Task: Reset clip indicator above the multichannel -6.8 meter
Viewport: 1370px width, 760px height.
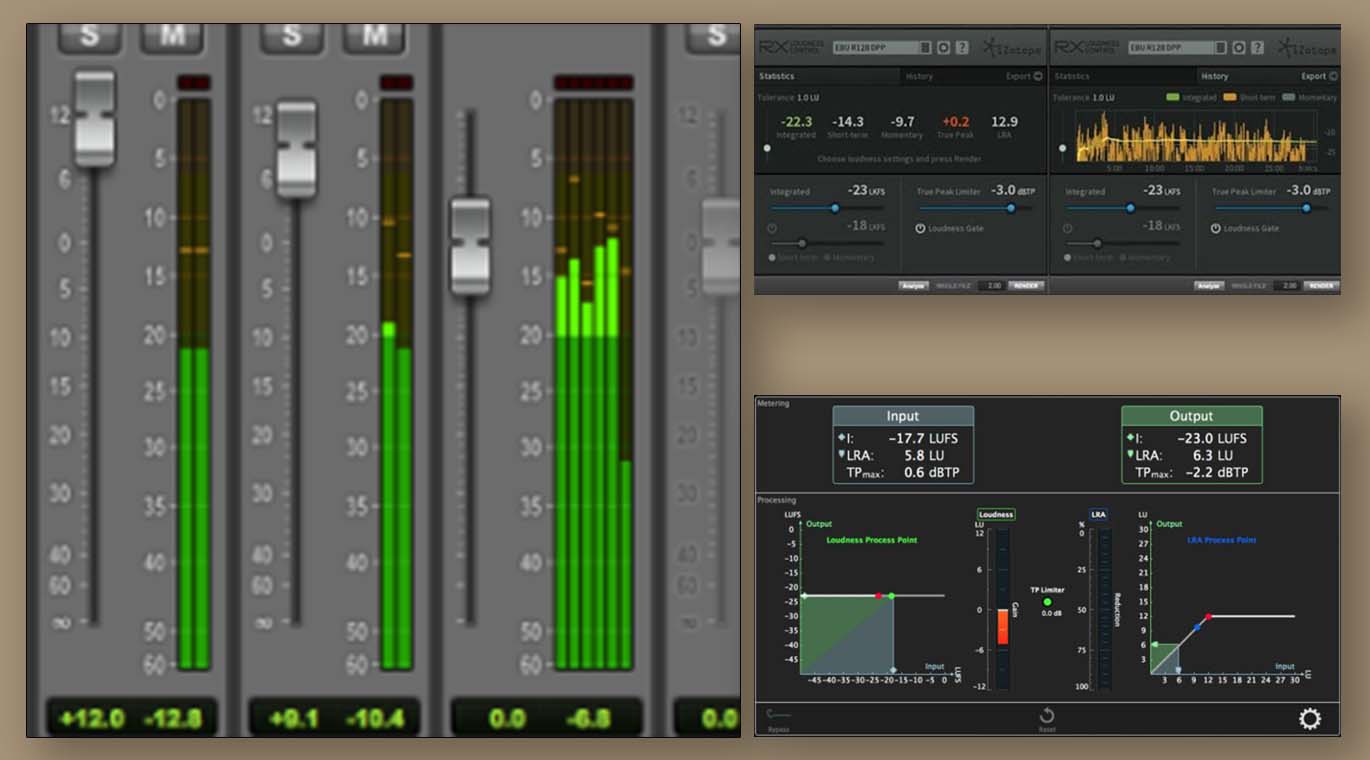Action: point(593,83)
